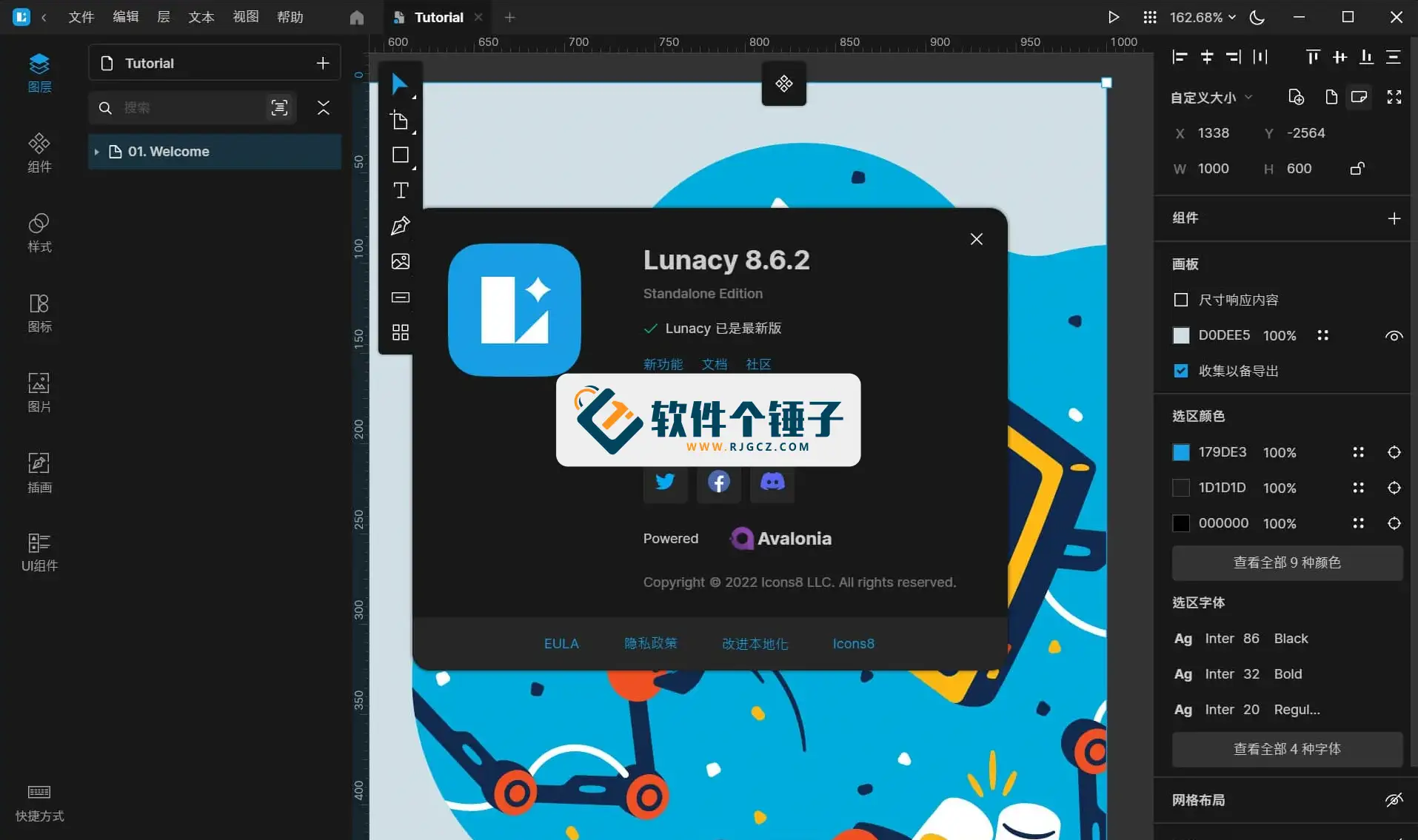Close the Lunacy About dialog

click(976, 239)
